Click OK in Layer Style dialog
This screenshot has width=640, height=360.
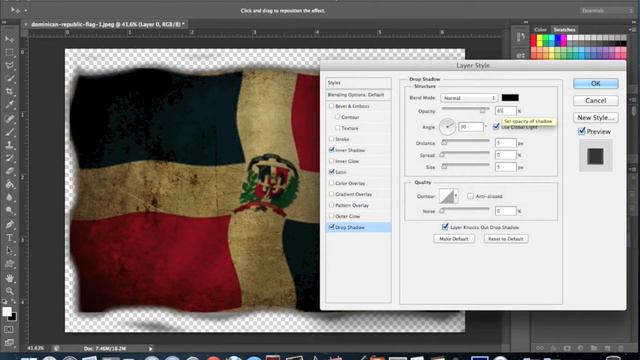[x=596, y=83]
